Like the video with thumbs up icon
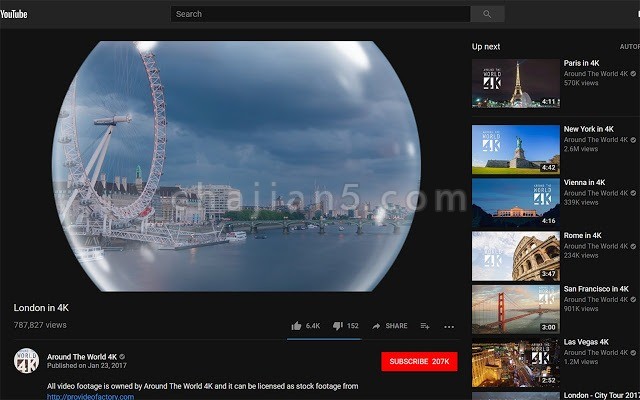Screen dimensions: 640x400 click(x=297, y=326)
